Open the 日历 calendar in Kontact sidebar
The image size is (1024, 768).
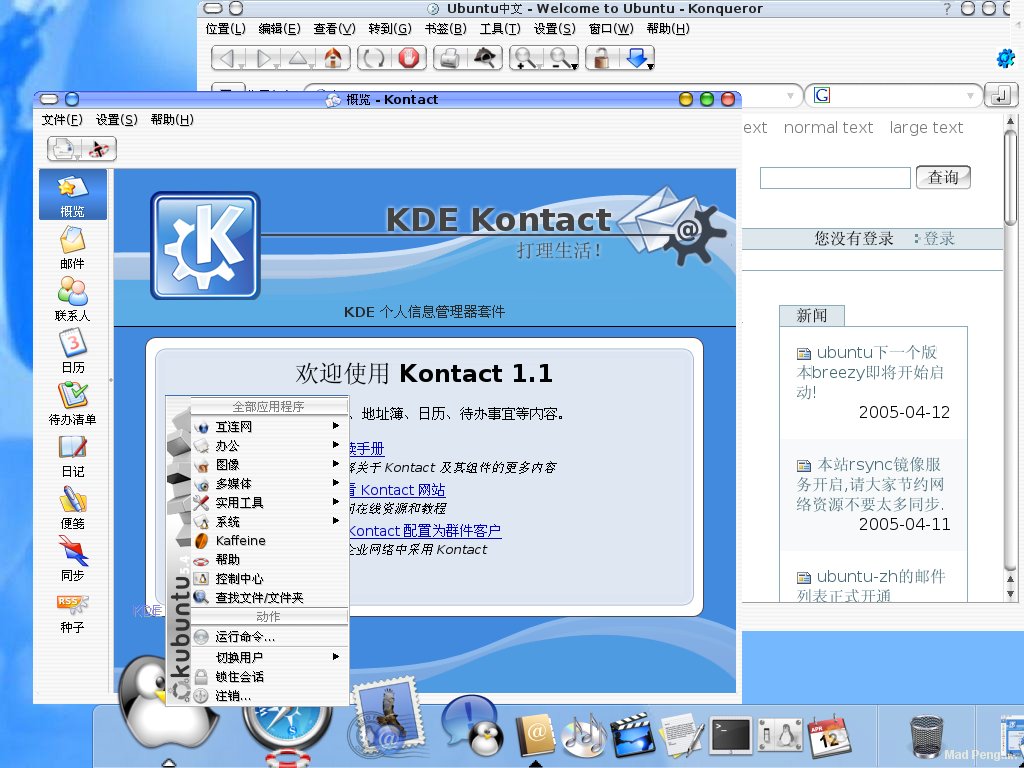point(72,351)
